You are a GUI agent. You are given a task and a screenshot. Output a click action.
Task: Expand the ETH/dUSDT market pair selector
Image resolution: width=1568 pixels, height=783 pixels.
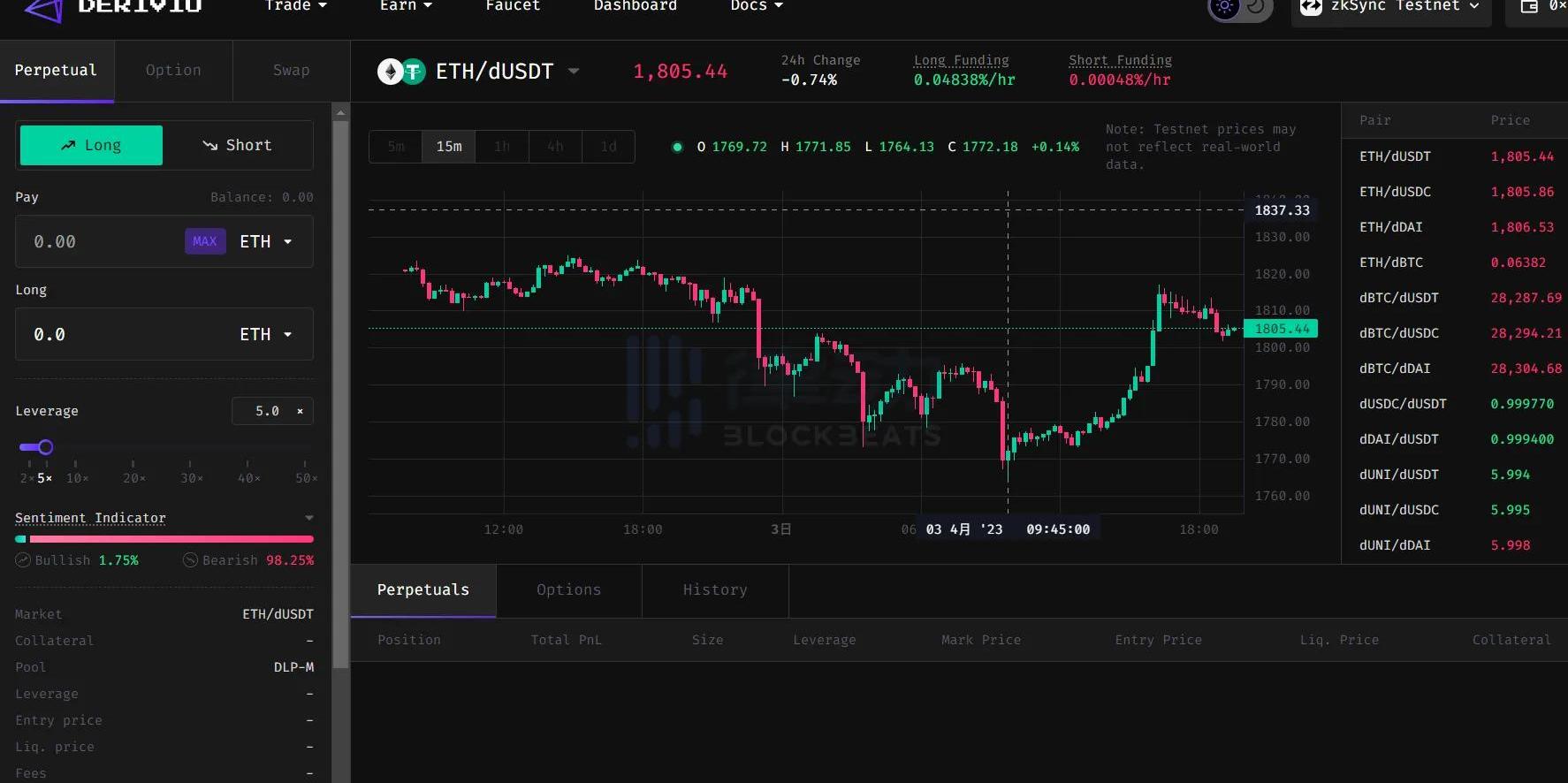click(574, 72)
